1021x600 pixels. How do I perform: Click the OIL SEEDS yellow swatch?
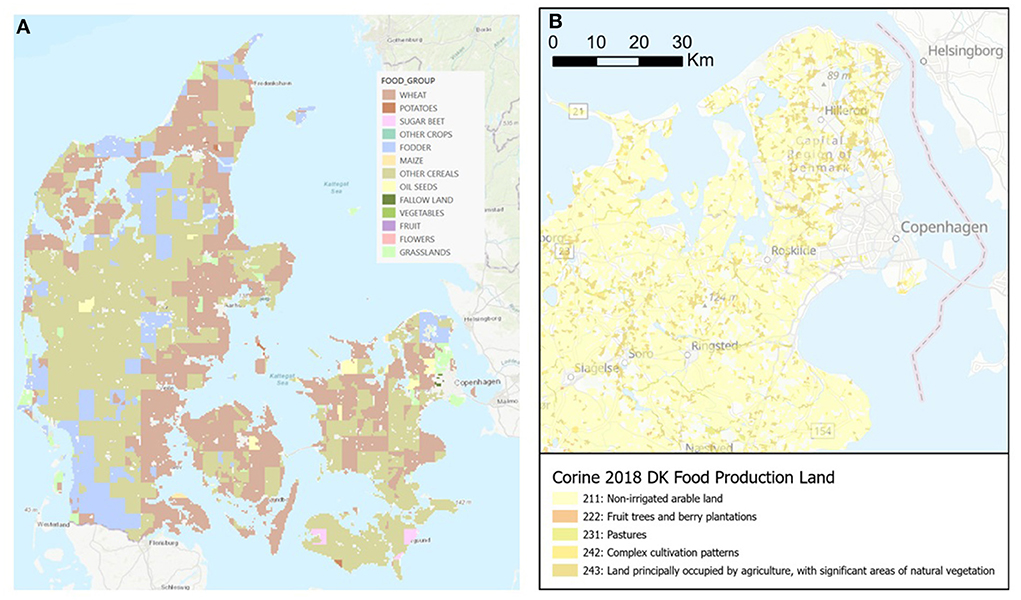387,186
